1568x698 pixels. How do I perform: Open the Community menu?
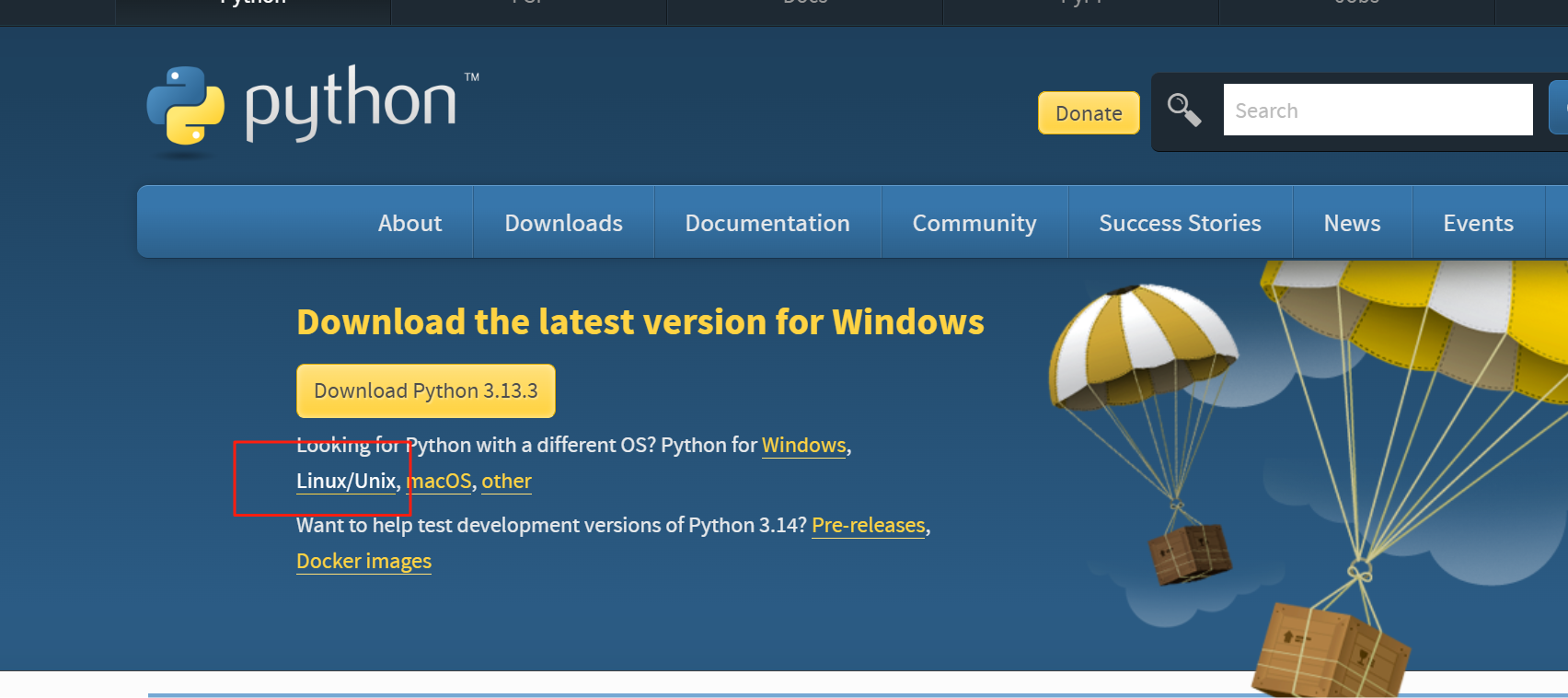click(974, 223)
